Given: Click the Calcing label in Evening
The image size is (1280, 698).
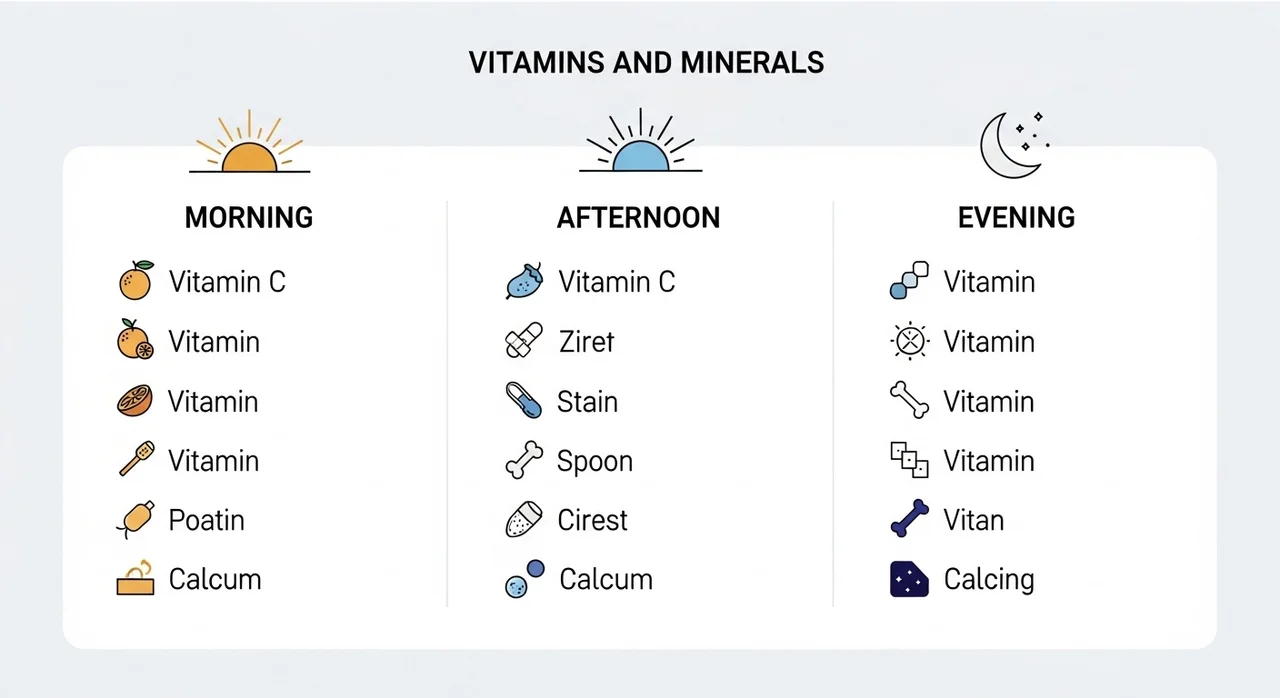Looking at the screenshot, I should tap(988, 580).
